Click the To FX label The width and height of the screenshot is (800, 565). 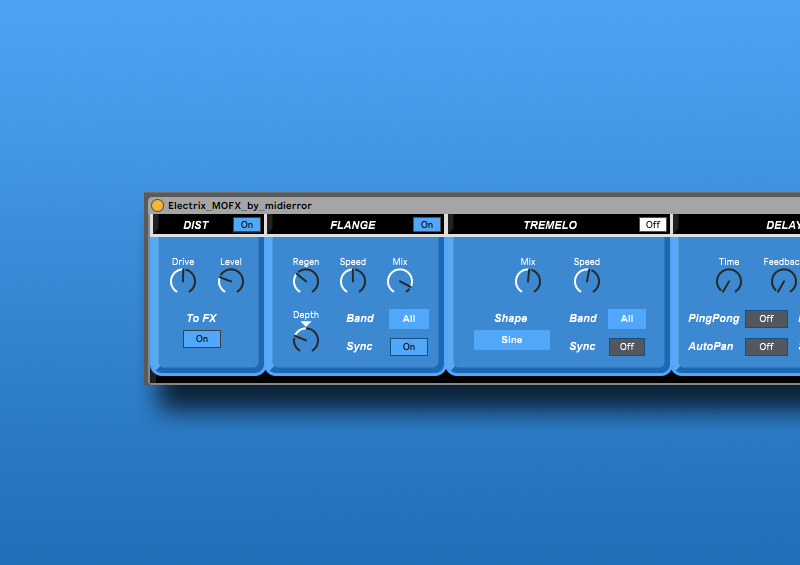[202, 318]
